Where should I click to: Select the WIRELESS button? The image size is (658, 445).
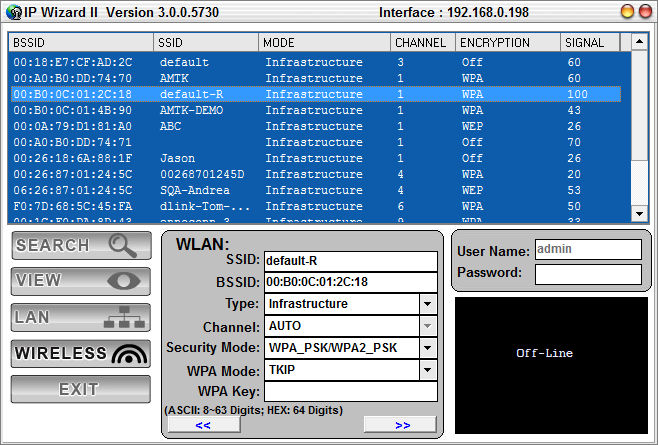pyautogui.click(x=81, y=353)
